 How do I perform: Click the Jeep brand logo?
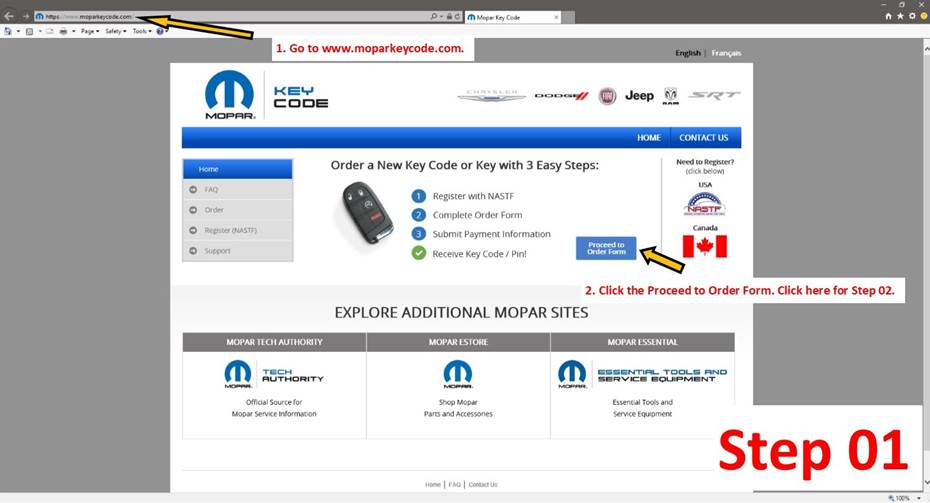tap(639, 95)
